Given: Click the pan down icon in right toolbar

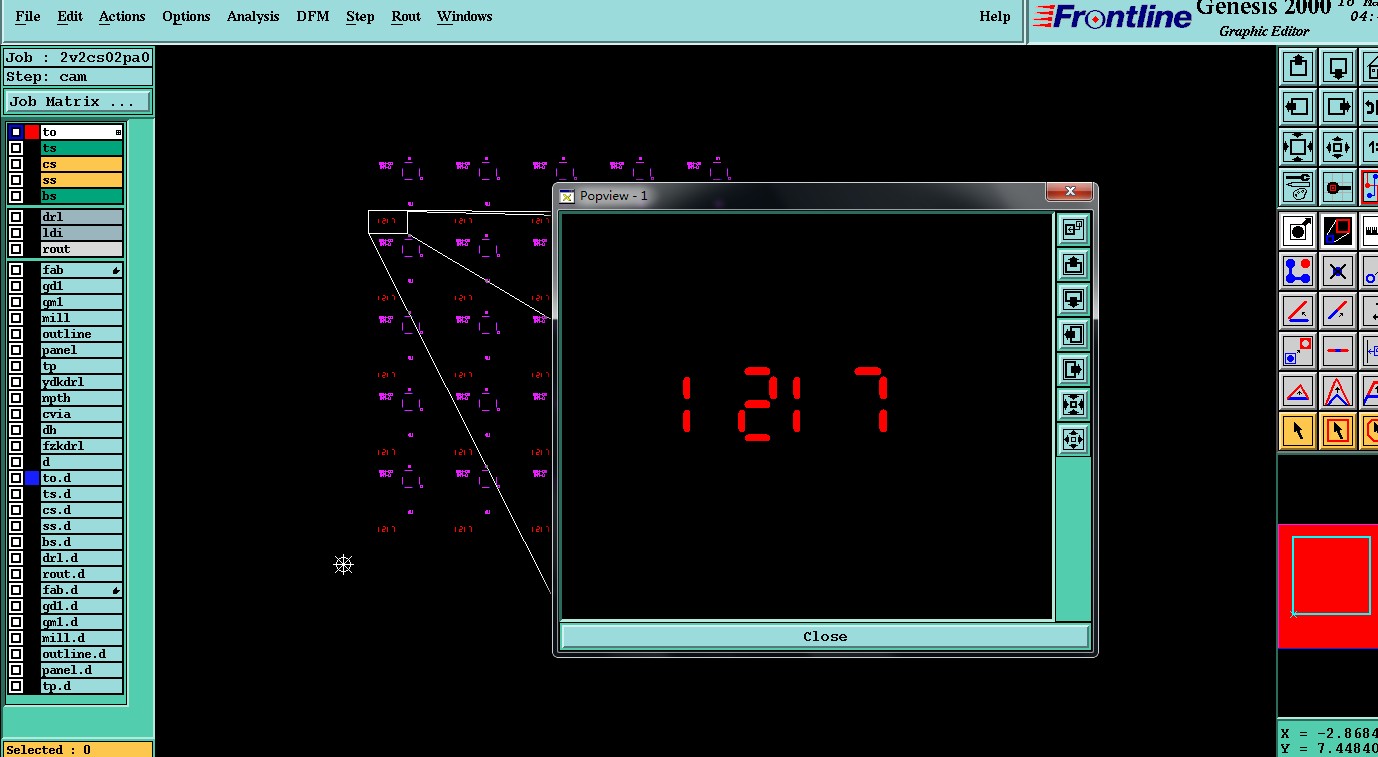Looking at the screenshot, I should pos(1338,67).
